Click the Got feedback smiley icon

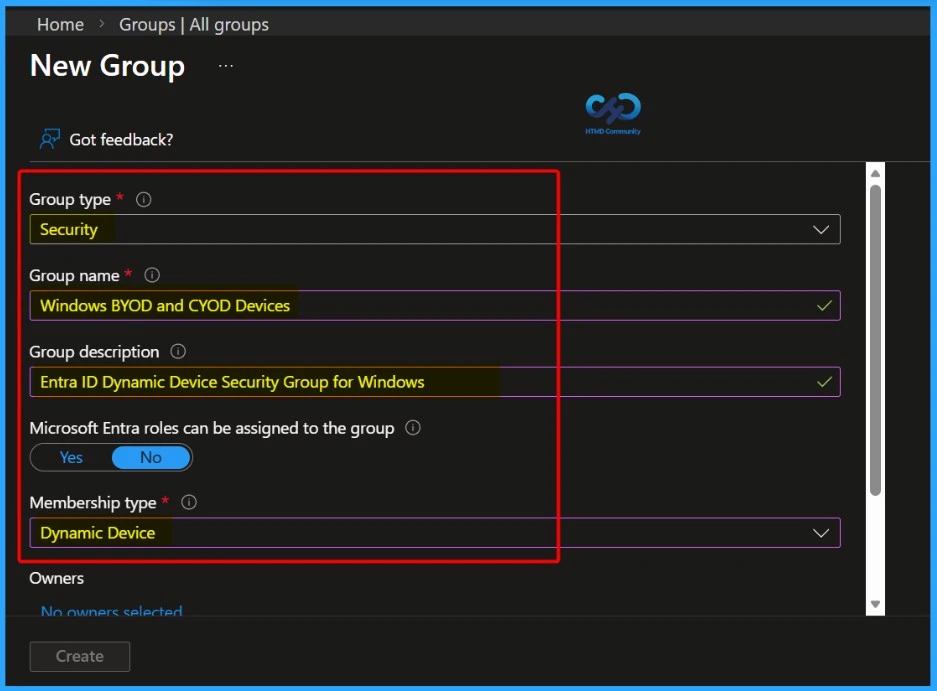click(49, 139)
